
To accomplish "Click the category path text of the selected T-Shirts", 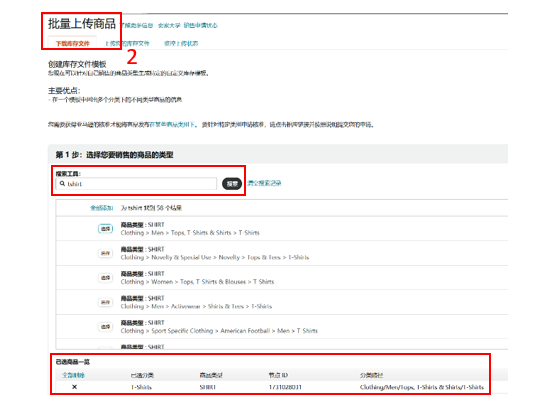I will click(x=422, y=387).
